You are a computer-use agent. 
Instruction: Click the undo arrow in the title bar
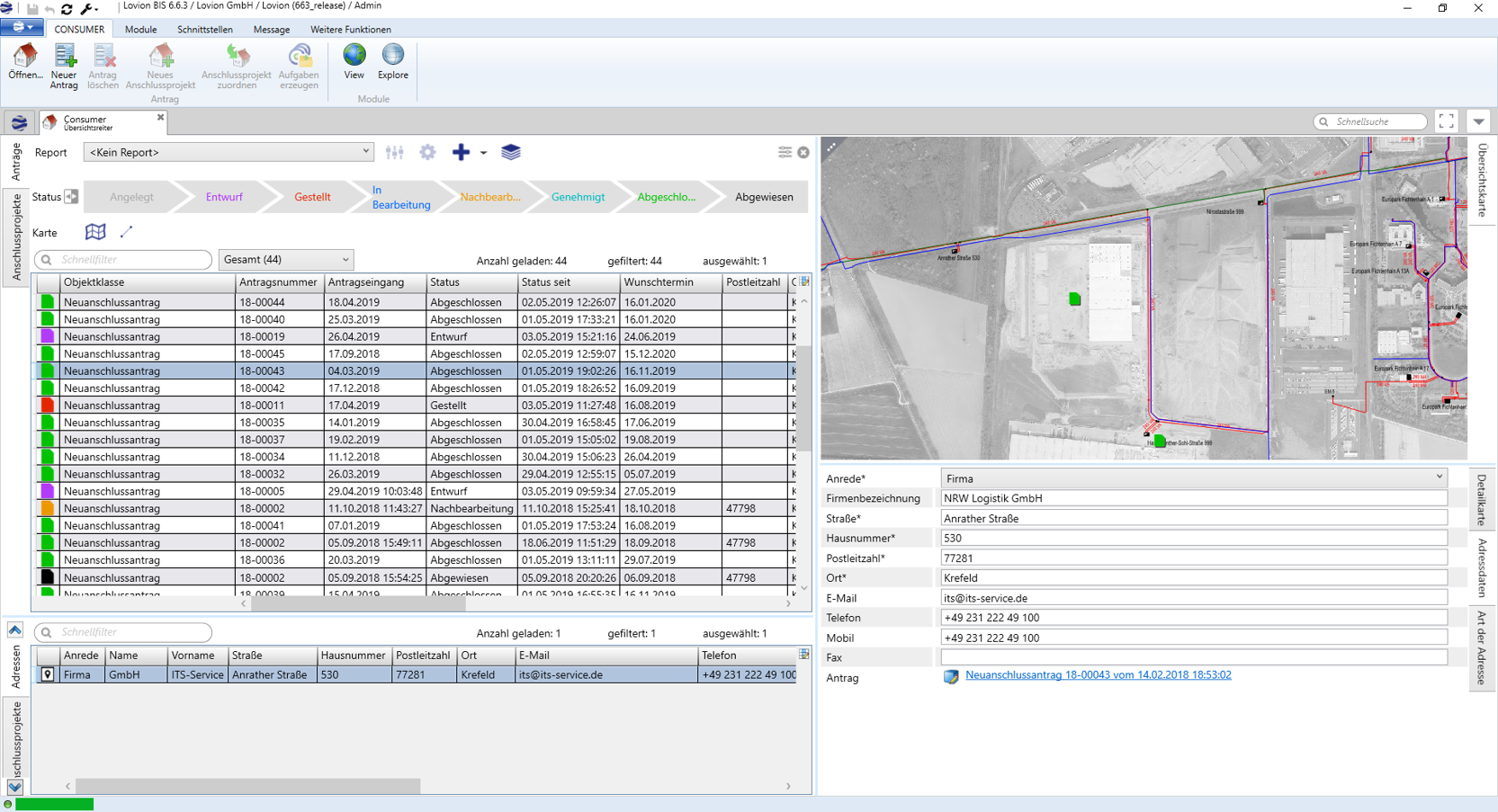tap(49, 8)
